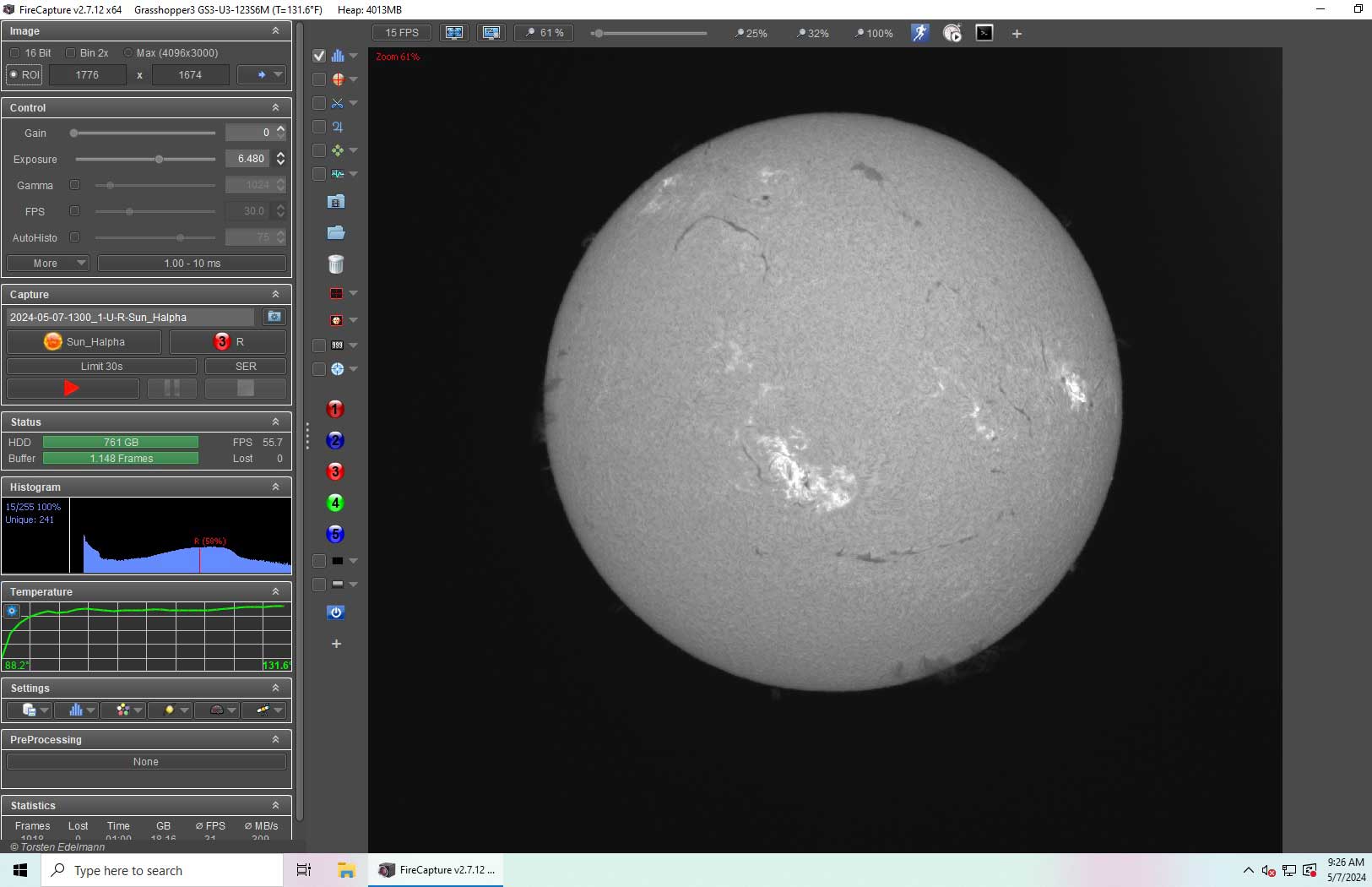Select filter preset 5 blue ball

point(335,535)
